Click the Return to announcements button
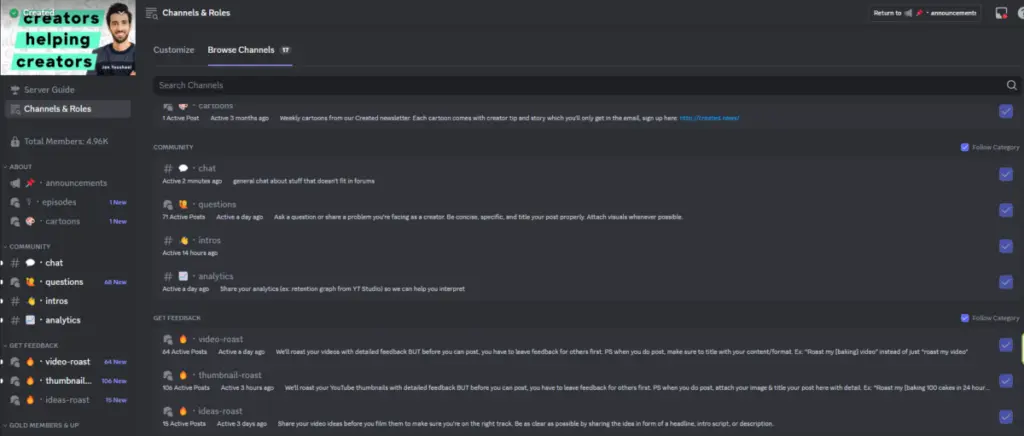This screenshot has width=1024, height=436. coord(923,13)
